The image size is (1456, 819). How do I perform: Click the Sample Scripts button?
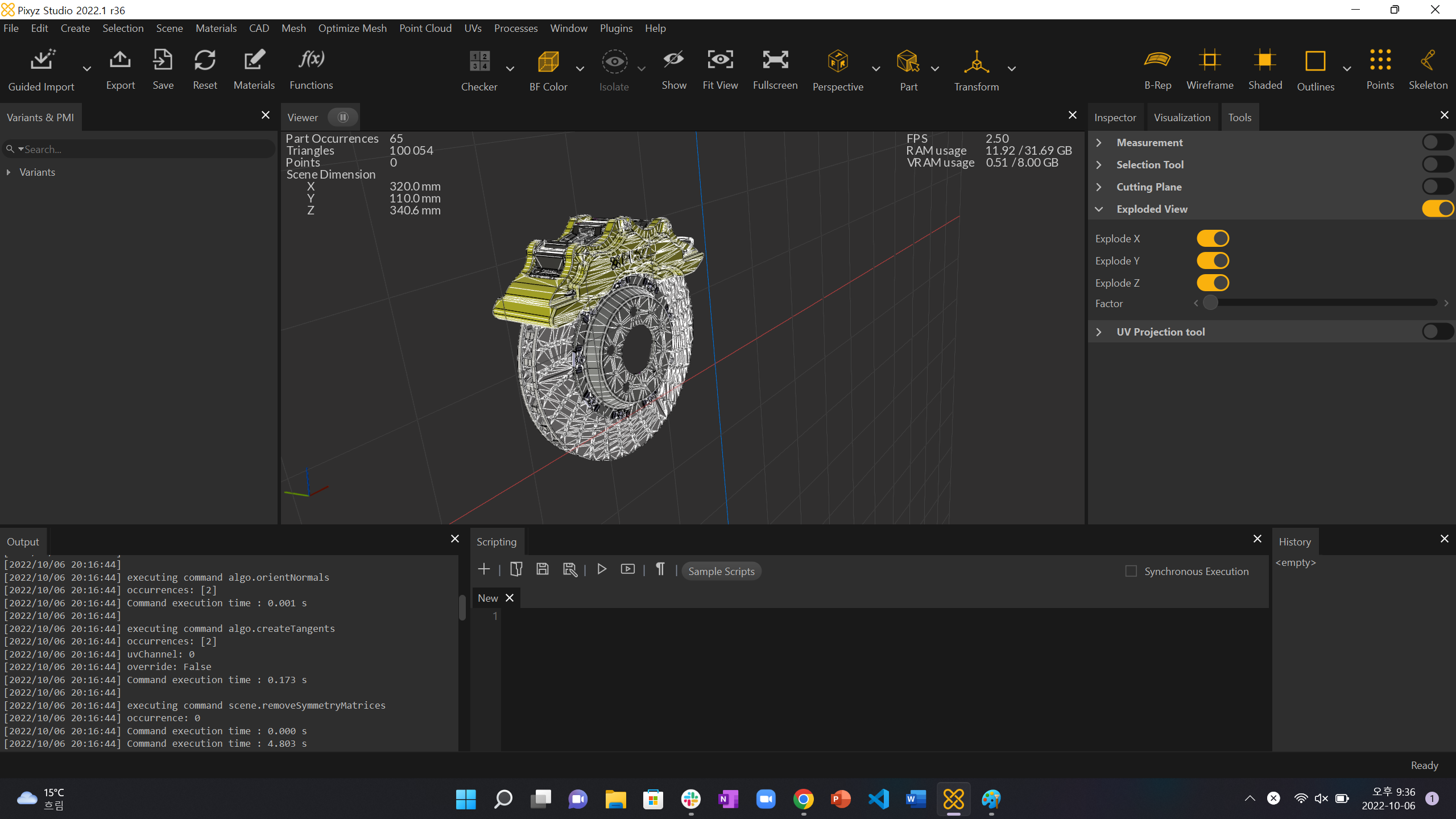[721, 571]
